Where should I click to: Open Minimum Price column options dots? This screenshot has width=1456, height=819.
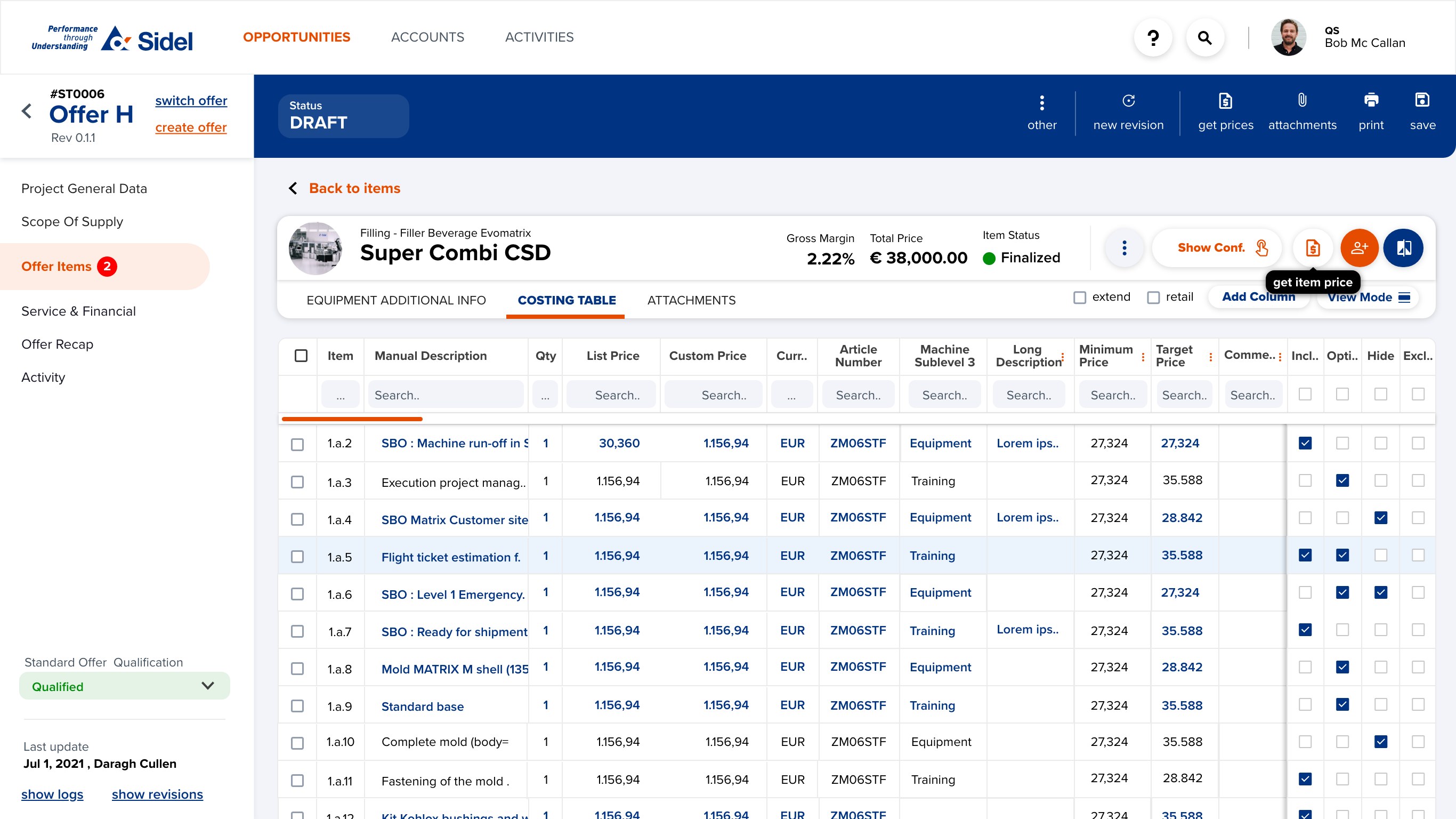pyautogui.click(x=1143, y=357)
